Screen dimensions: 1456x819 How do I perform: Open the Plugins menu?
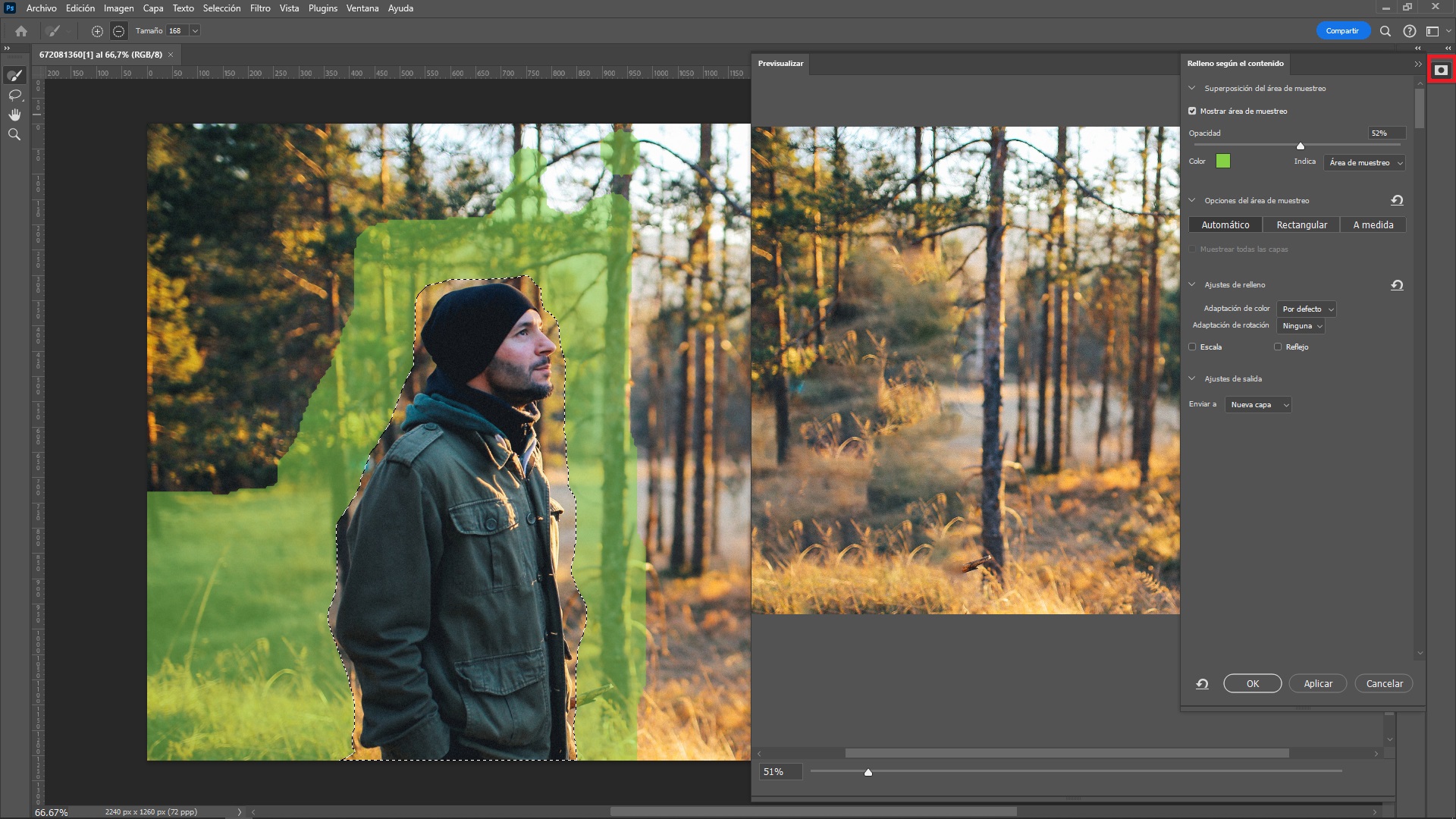(322, 8)
